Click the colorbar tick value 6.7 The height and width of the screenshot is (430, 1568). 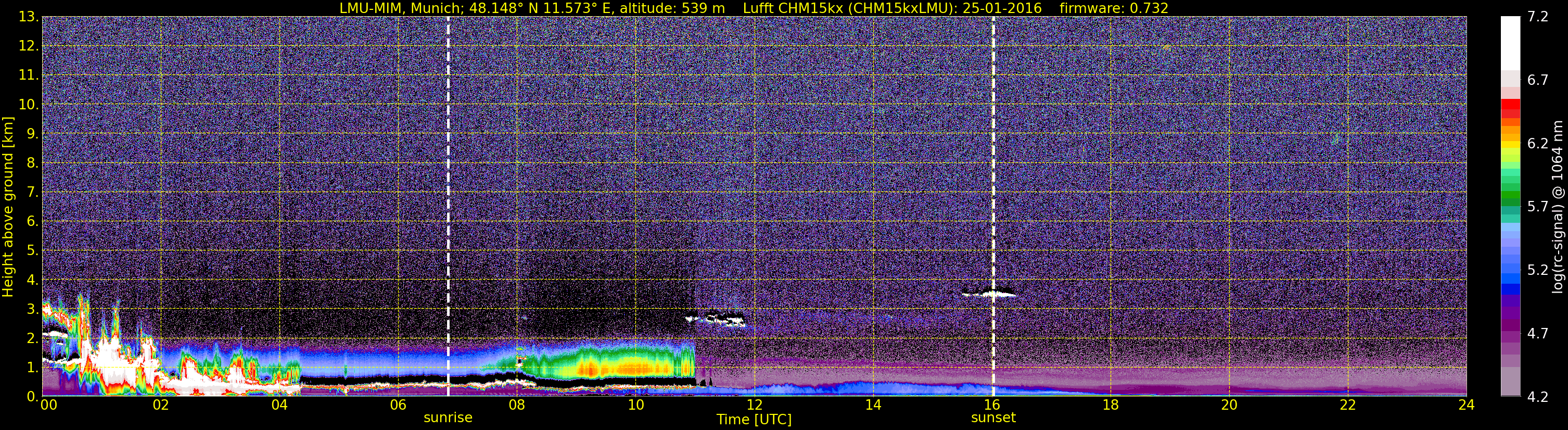(x=1538, y=80)
